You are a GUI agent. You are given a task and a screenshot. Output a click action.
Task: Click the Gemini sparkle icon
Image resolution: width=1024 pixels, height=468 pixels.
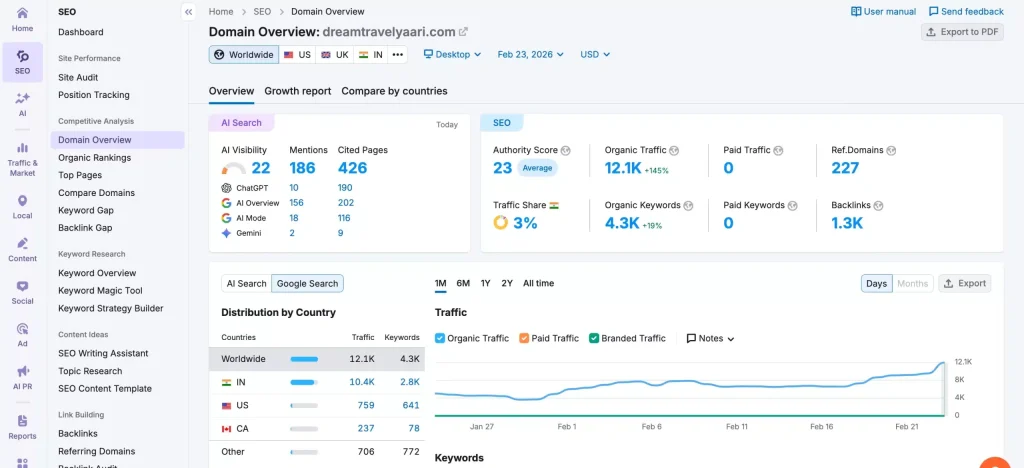[227, 233]
